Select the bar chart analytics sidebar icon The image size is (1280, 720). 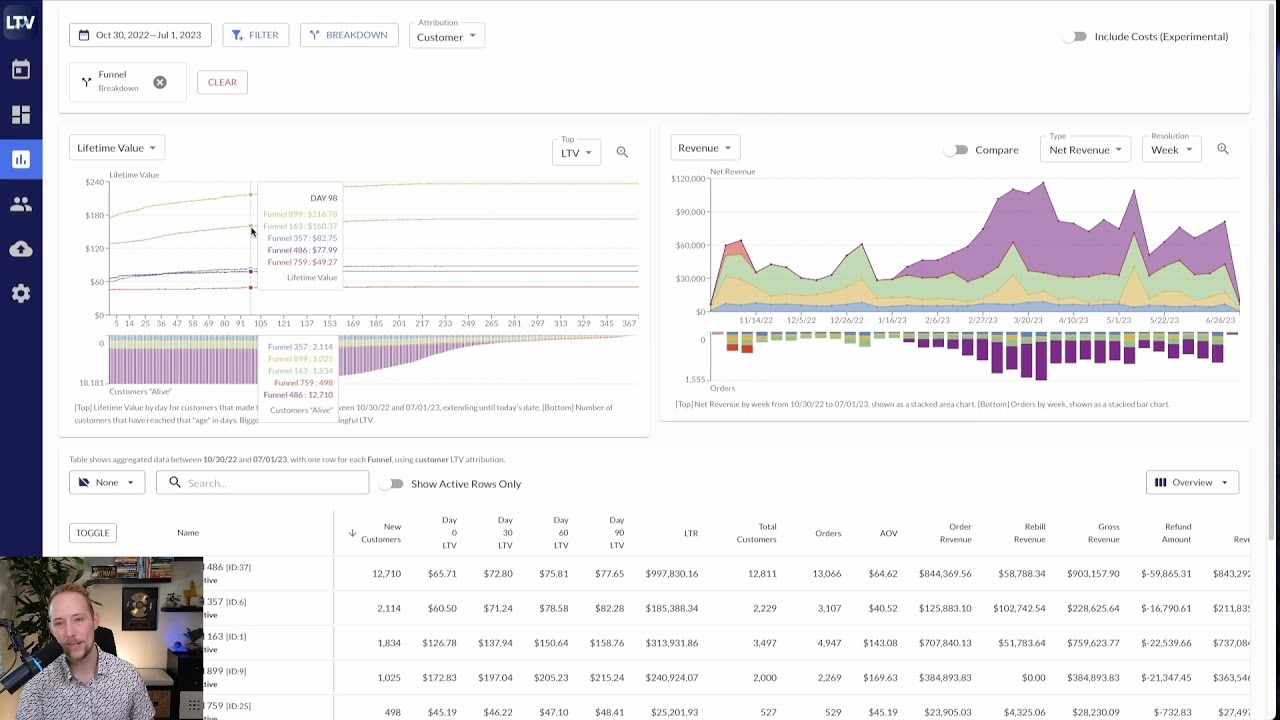[x=21, y=159]
